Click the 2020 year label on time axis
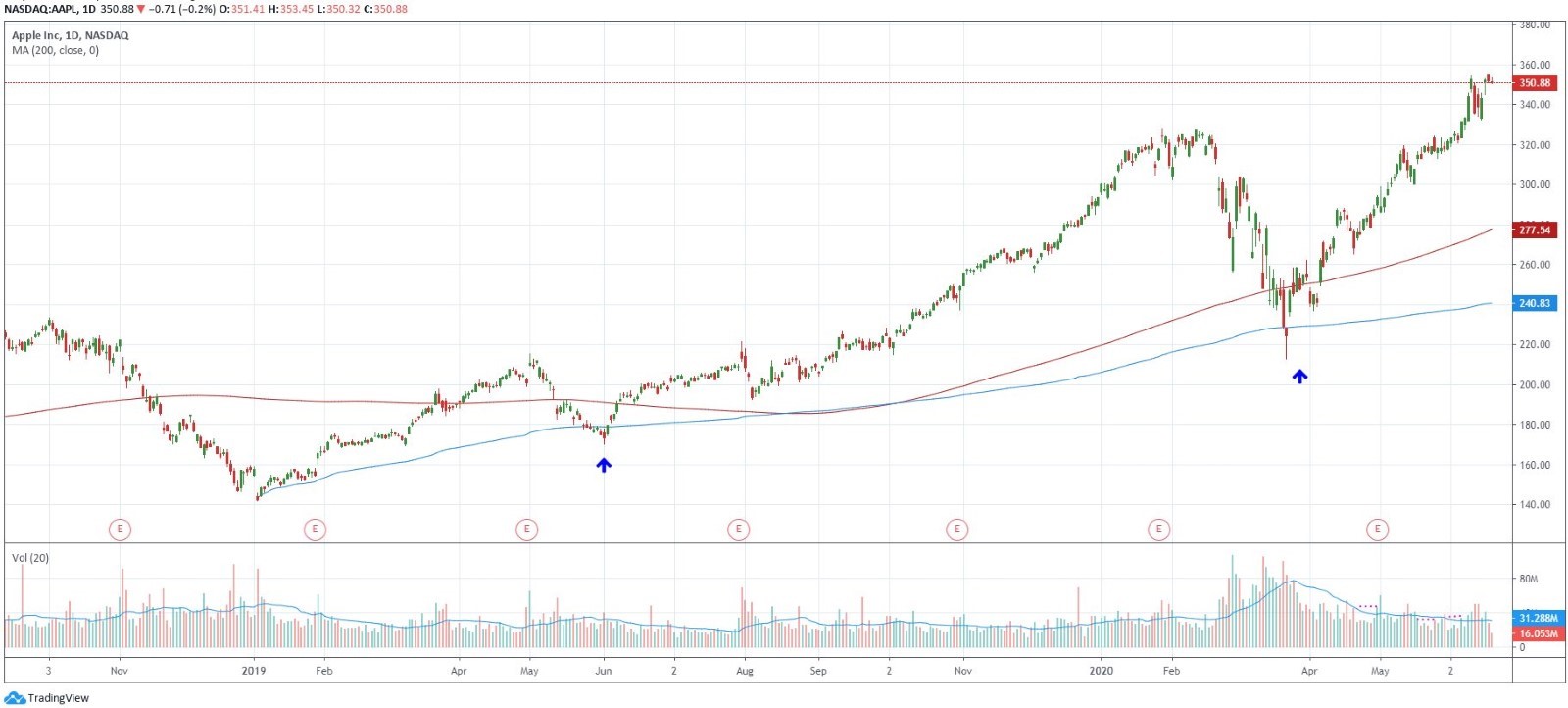The image size is (1568, 708). 1102,671
